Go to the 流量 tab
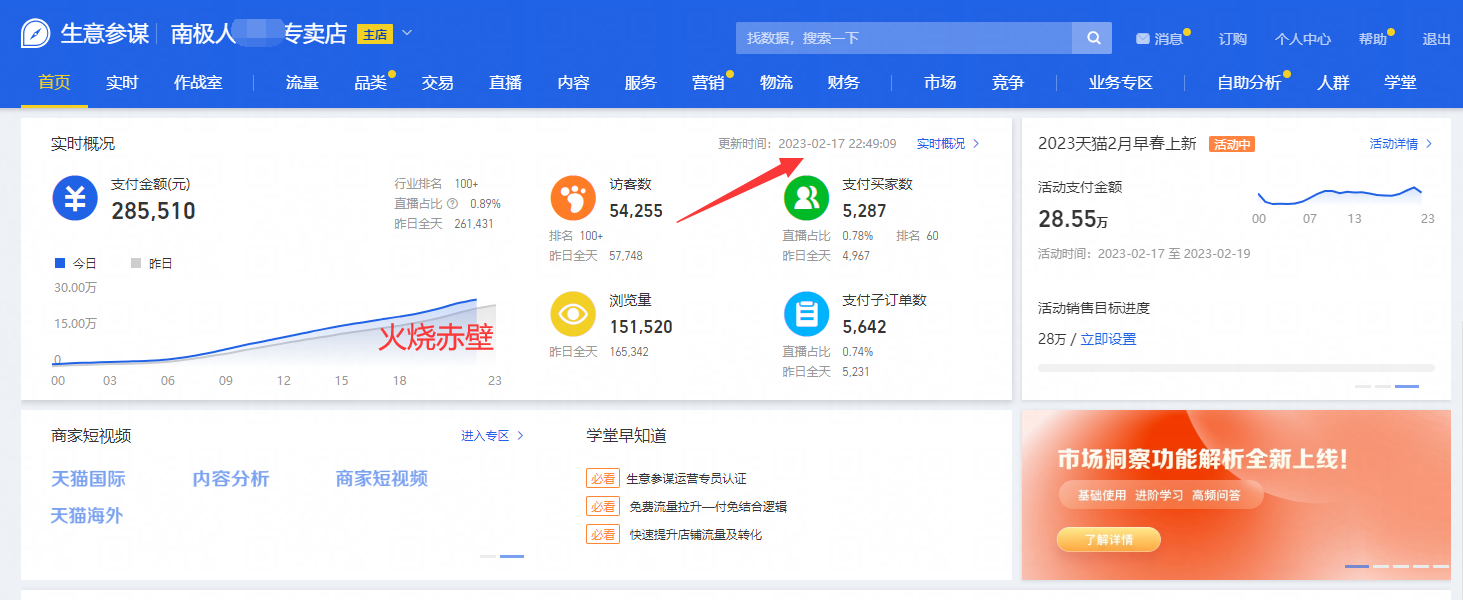This screenshot has height=600, width=1463. [x=302, y=82]
